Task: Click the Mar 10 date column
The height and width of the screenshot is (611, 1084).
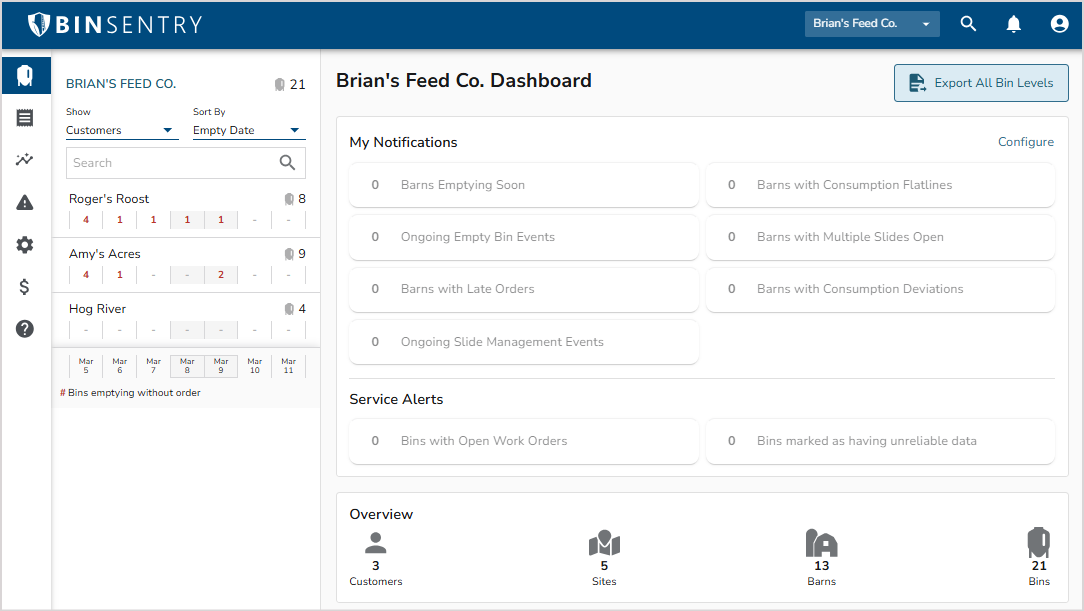Action: [x=255, y=366]
